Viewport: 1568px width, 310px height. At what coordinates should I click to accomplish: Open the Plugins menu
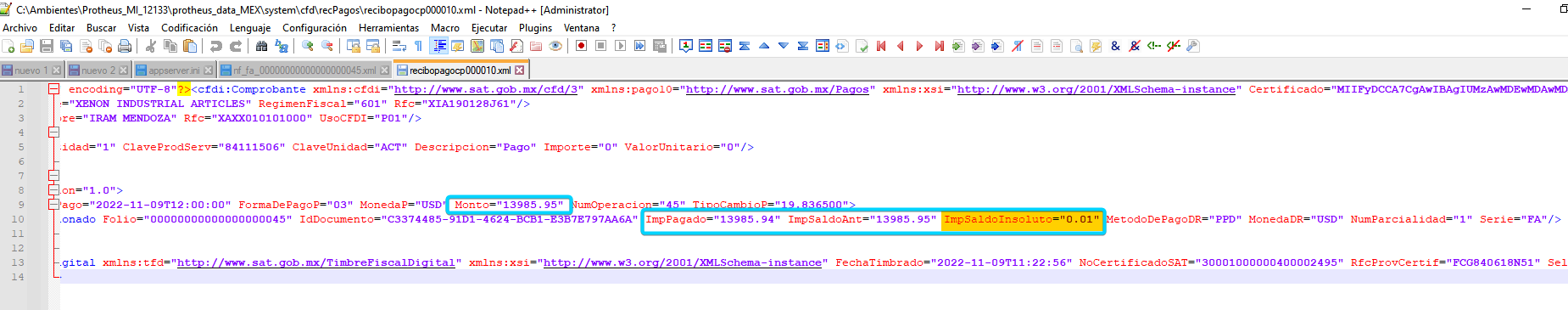[535, 28]
